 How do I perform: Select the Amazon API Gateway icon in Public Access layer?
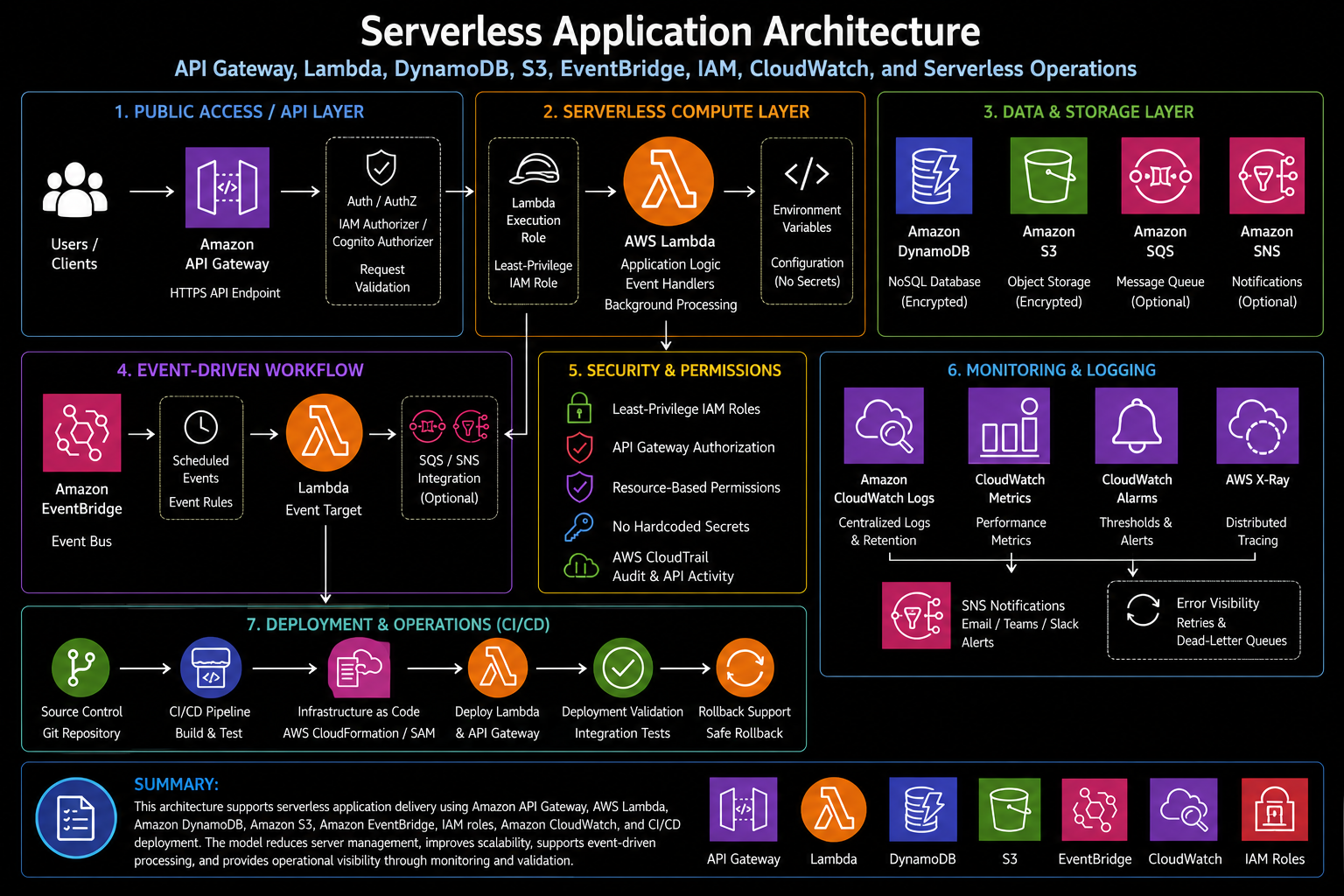(x=227, y=187)
